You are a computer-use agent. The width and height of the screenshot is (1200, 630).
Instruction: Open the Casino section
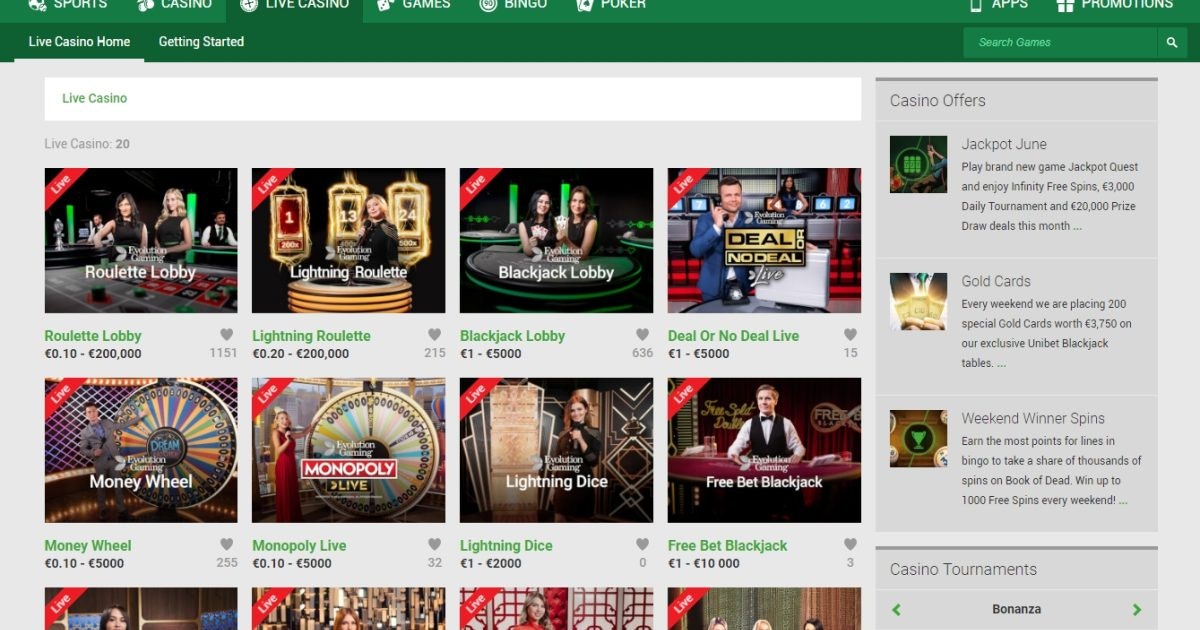coord(187,5)
